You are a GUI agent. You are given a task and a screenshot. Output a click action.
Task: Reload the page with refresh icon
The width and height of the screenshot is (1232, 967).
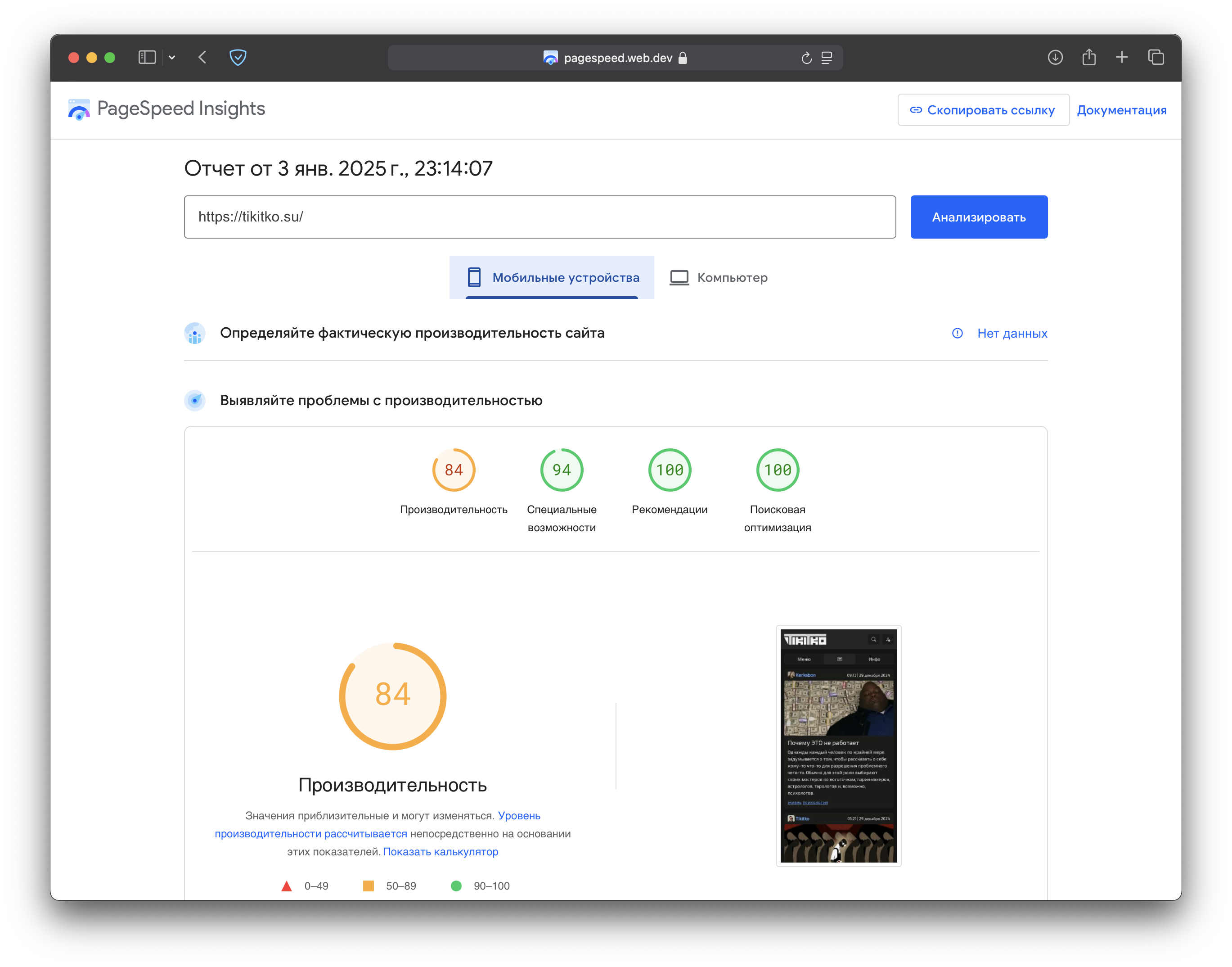coord(806,58)
